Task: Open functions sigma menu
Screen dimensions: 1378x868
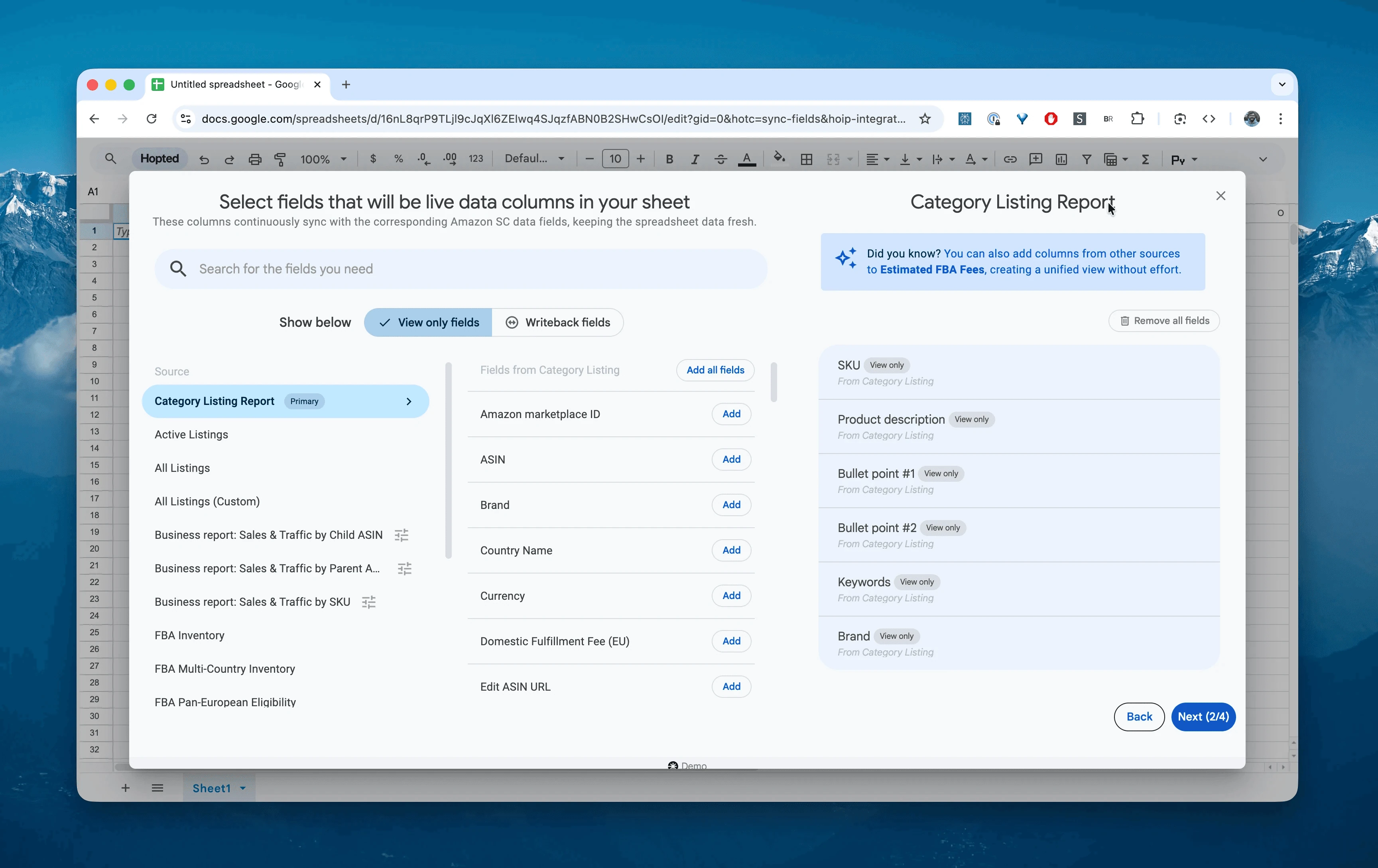Action: pos(1146,159)
